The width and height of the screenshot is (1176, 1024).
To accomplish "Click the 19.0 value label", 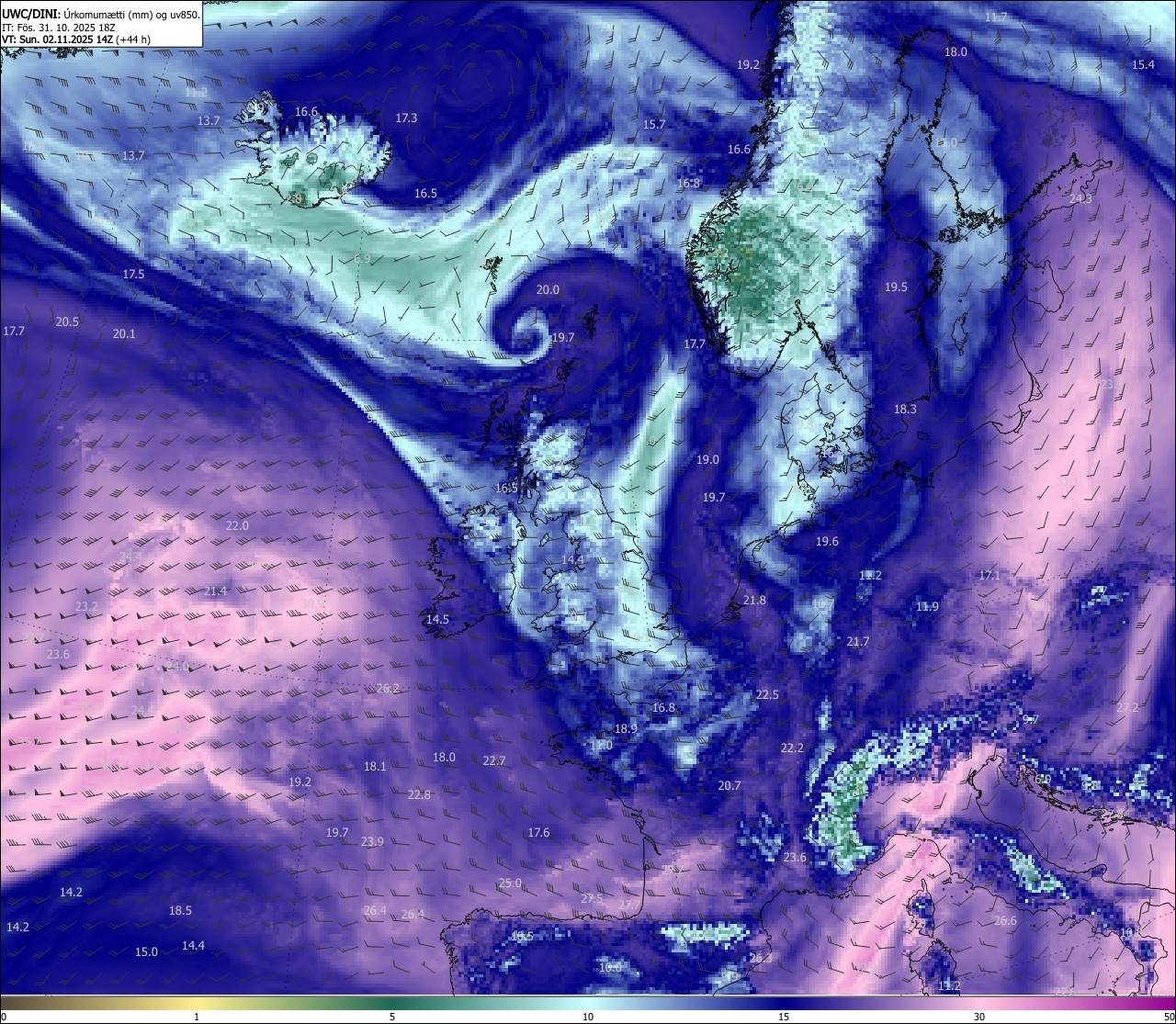I will pos(707,459).
